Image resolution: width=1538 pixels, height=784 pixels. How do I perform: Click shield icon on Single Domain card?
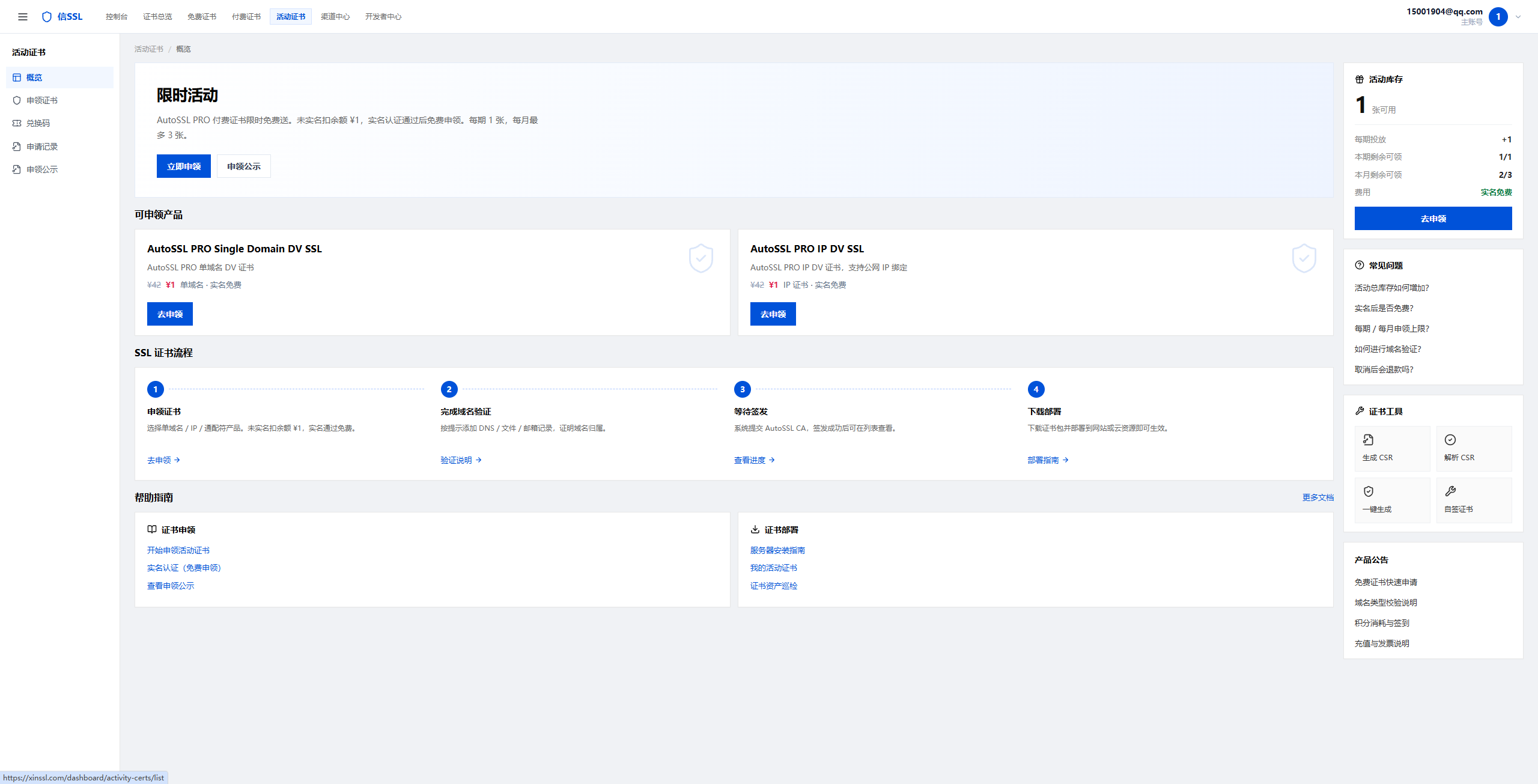pos(701,258)
